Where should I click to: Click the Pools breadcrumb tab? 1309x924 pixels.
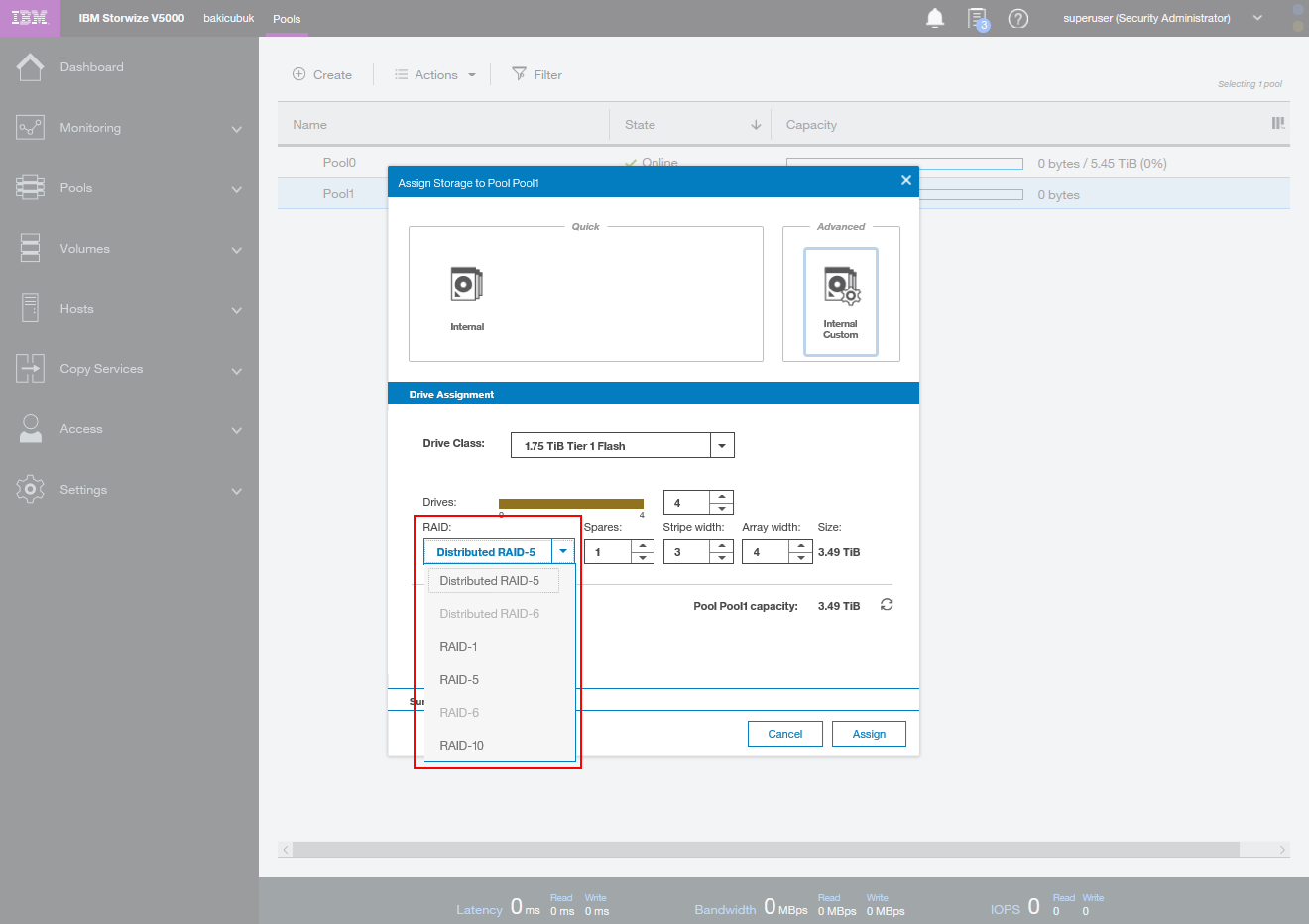pos(287,19)
